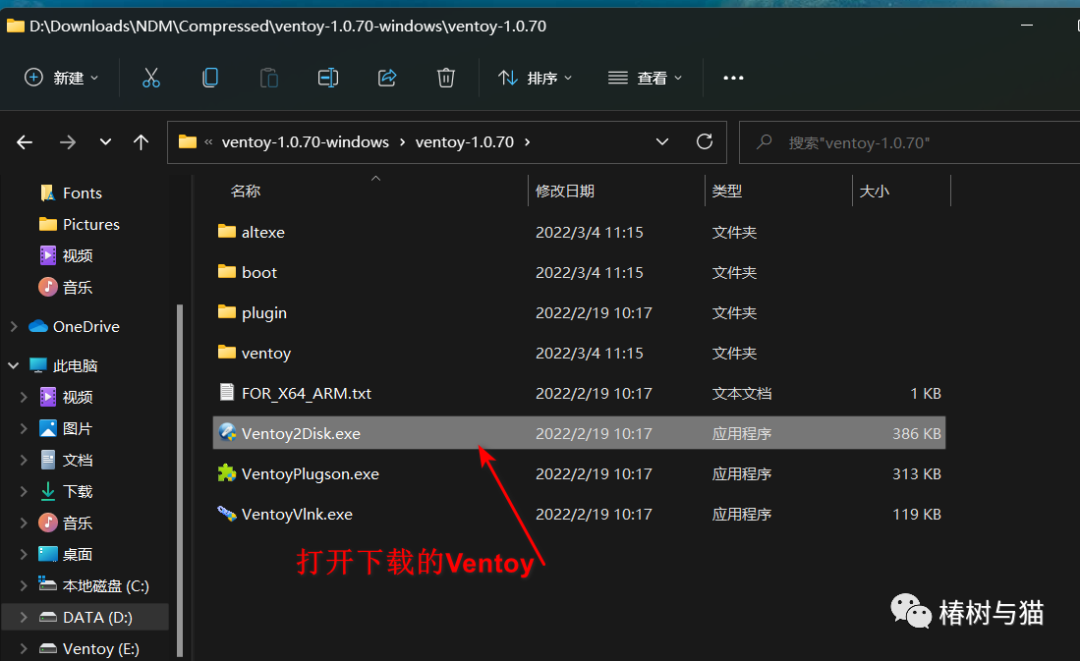Viewport: 1080px width, 661px height.
Task: Expand the OneDrive tree node
Action: pyautogui.click(x=13, y=326)
